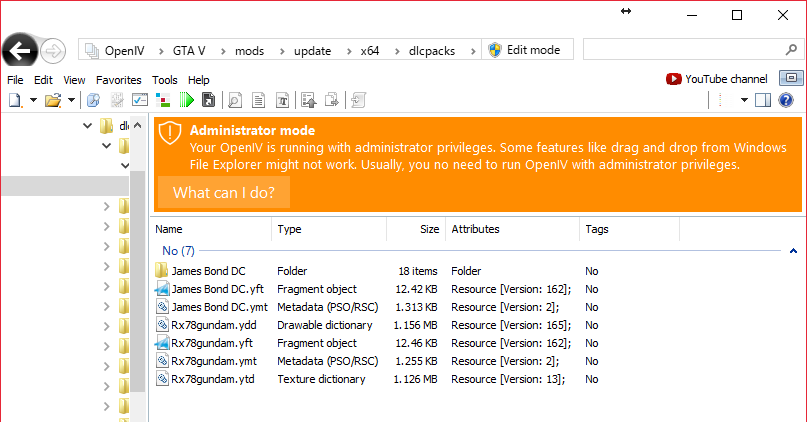Open the view style dropdown arrow
Screen dimensions: 807x422
point(744,100)
